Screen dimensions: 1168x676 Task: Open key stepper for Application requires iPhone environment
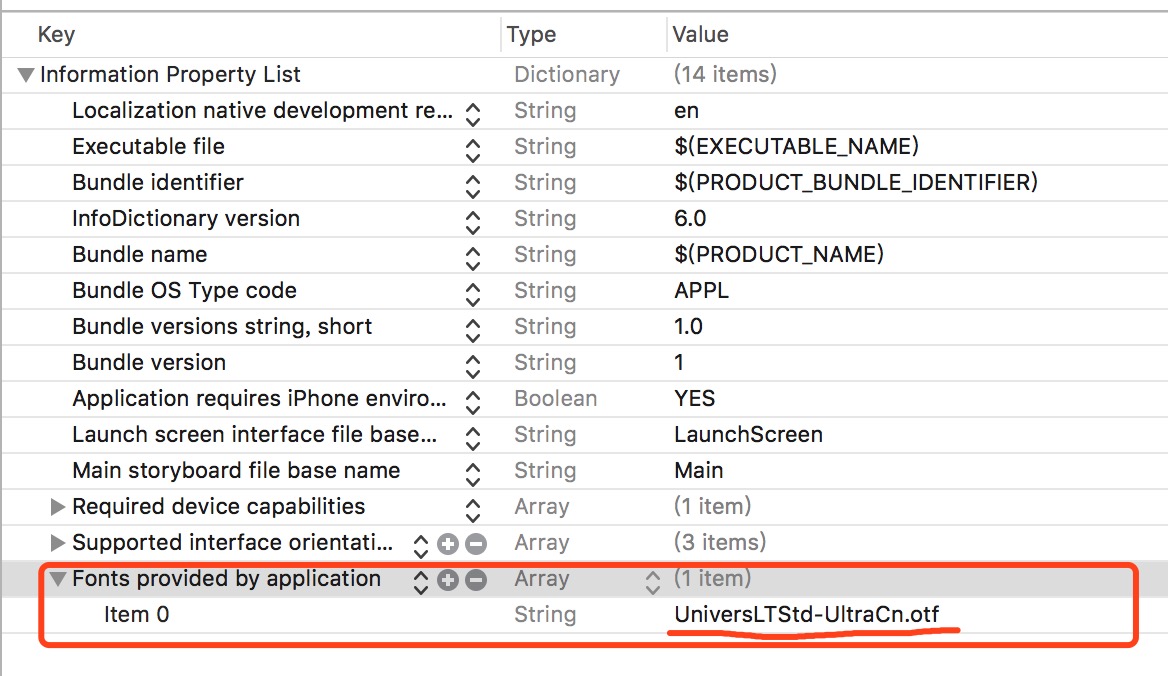[472, 402]
